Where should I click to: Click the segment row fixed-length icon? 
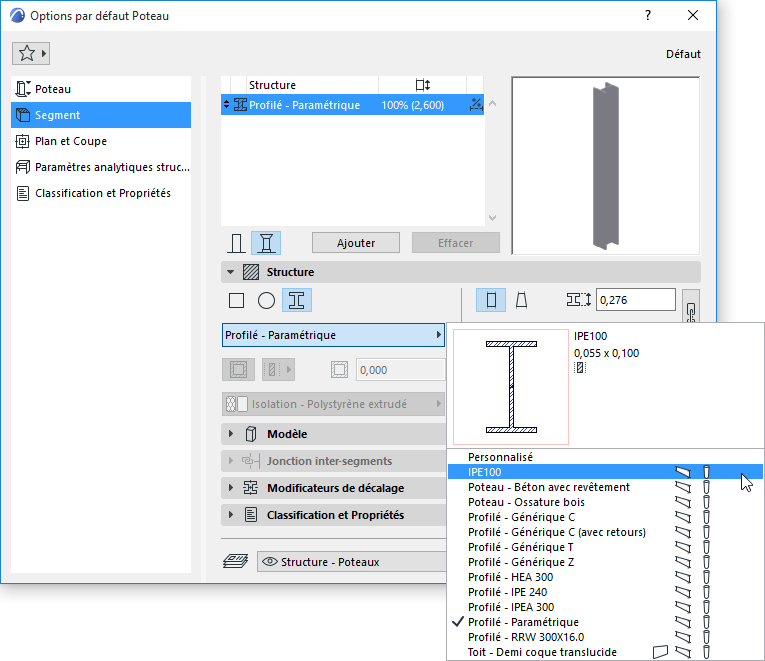(x=476, y=104)
